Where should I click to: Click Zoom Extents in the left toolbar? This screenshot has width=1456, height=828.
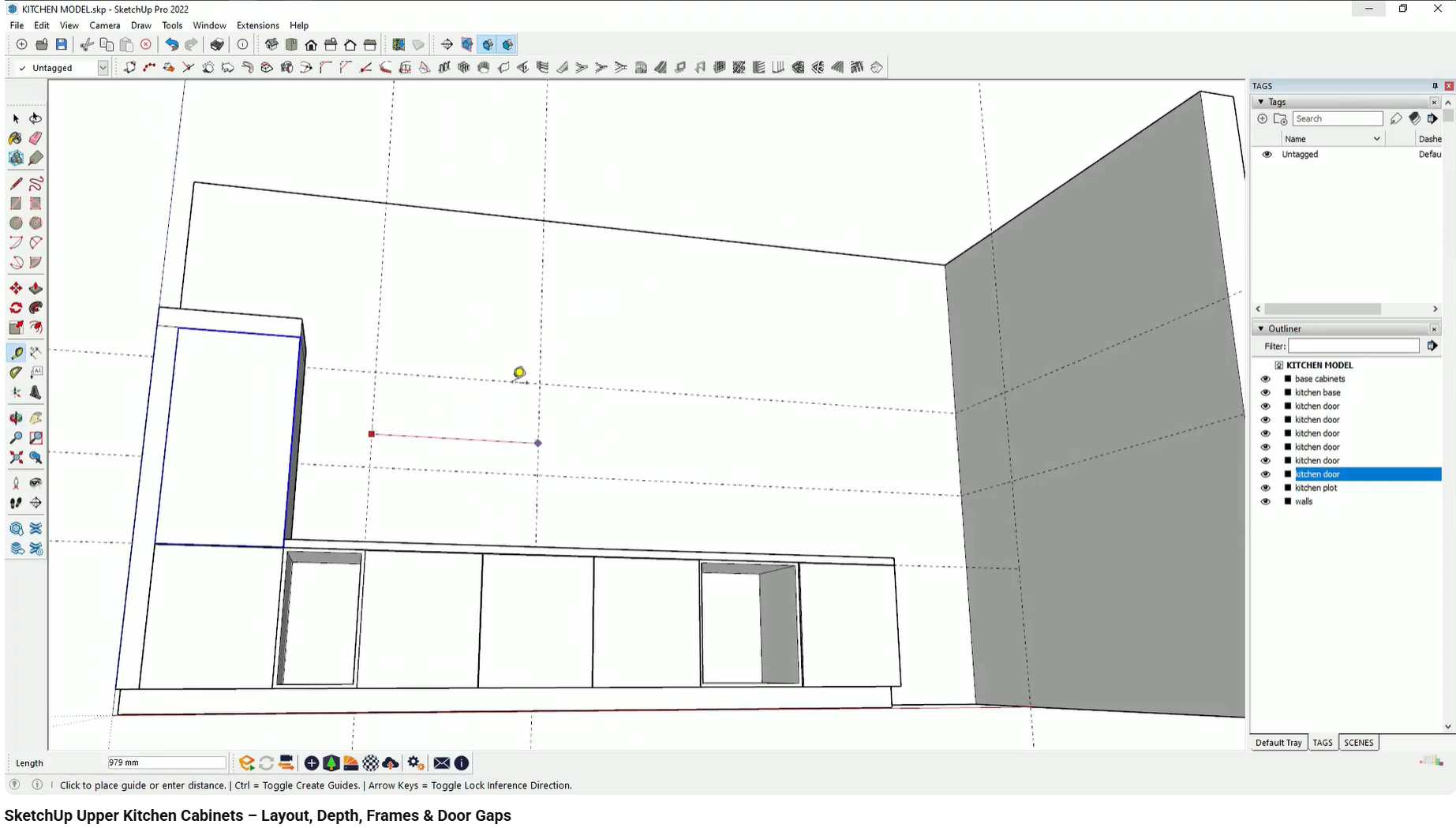click(x=14, y=456)
